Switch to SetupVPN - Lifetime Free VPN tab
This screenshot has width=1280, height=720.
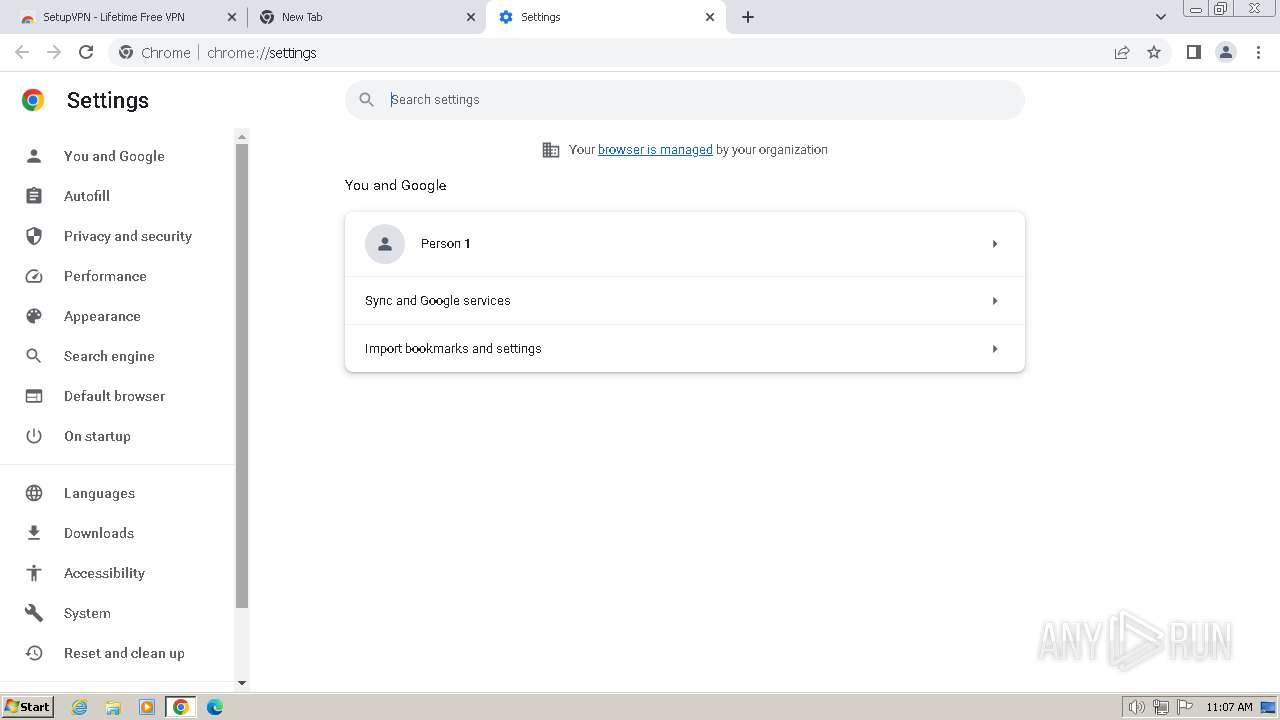click(125, 17)
